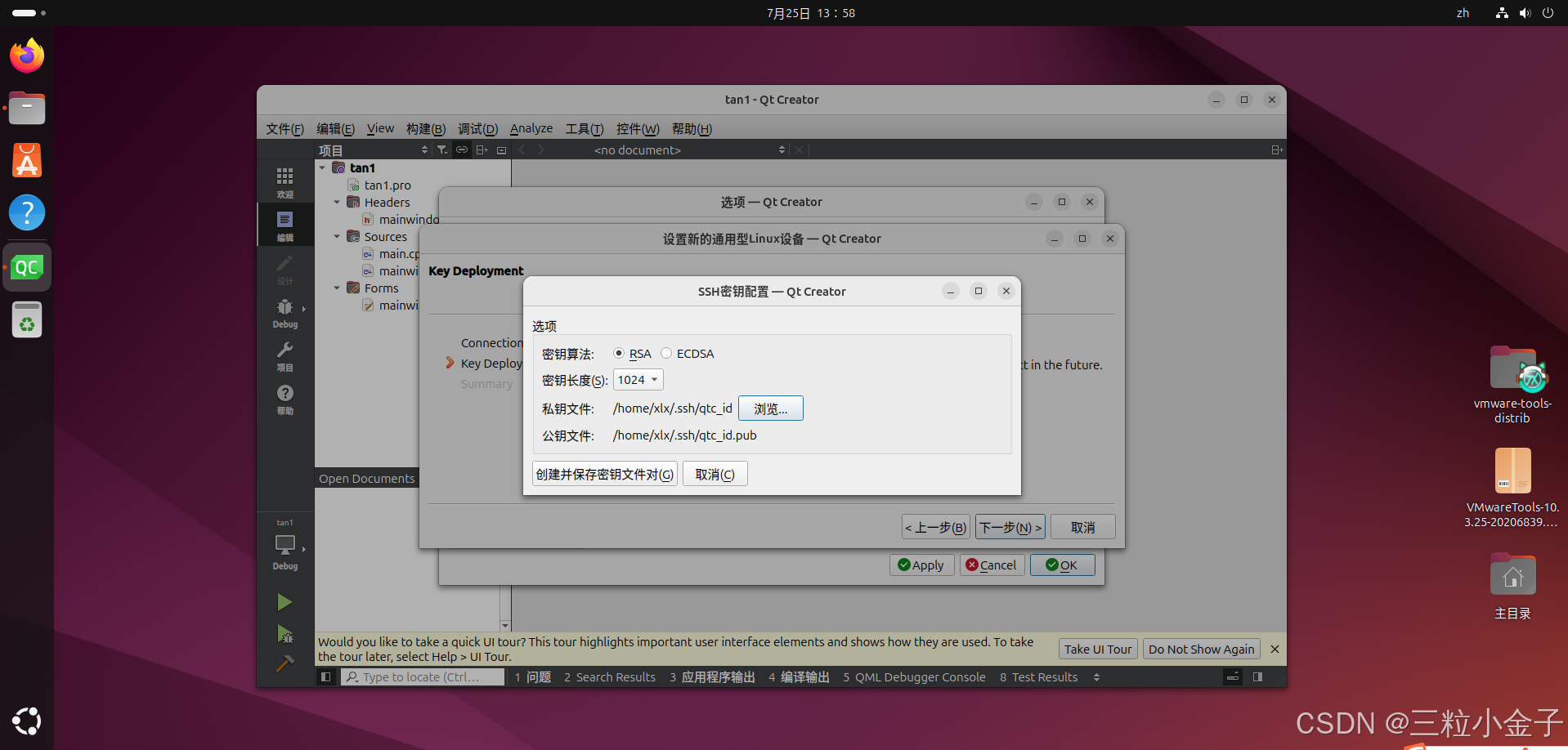Click the green Run button
The width and height of the screenshot is (1568, 750).
[x=284, y=602]
